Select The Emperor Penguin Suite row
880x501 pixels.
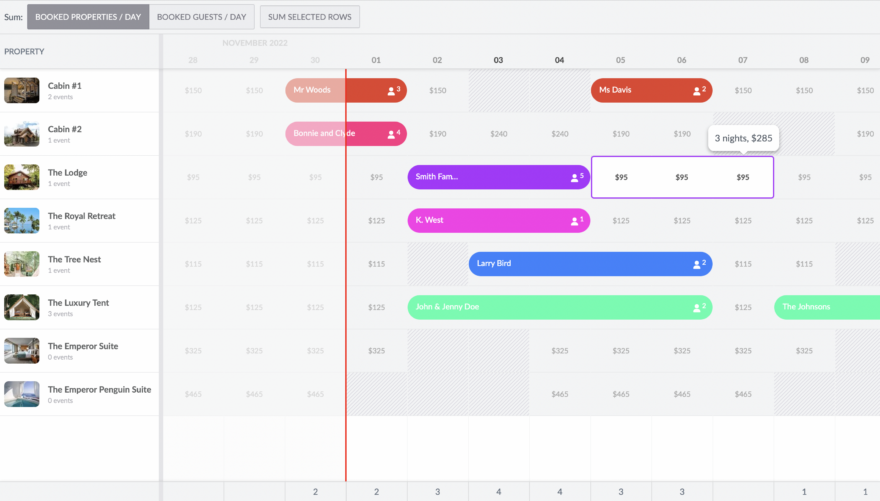pos(99,390)
